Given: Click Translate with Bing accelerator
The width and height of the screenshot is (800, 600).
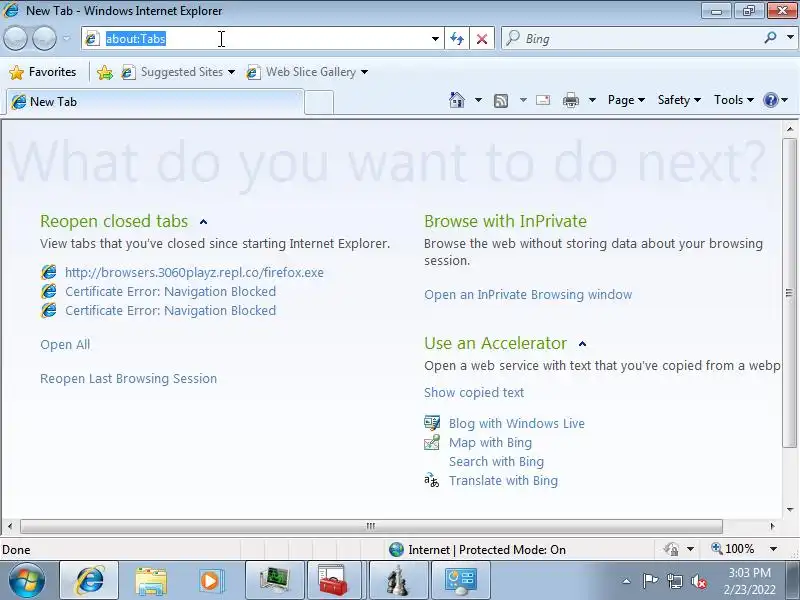Looking at the screenshot, I should [x=503, y=481].
